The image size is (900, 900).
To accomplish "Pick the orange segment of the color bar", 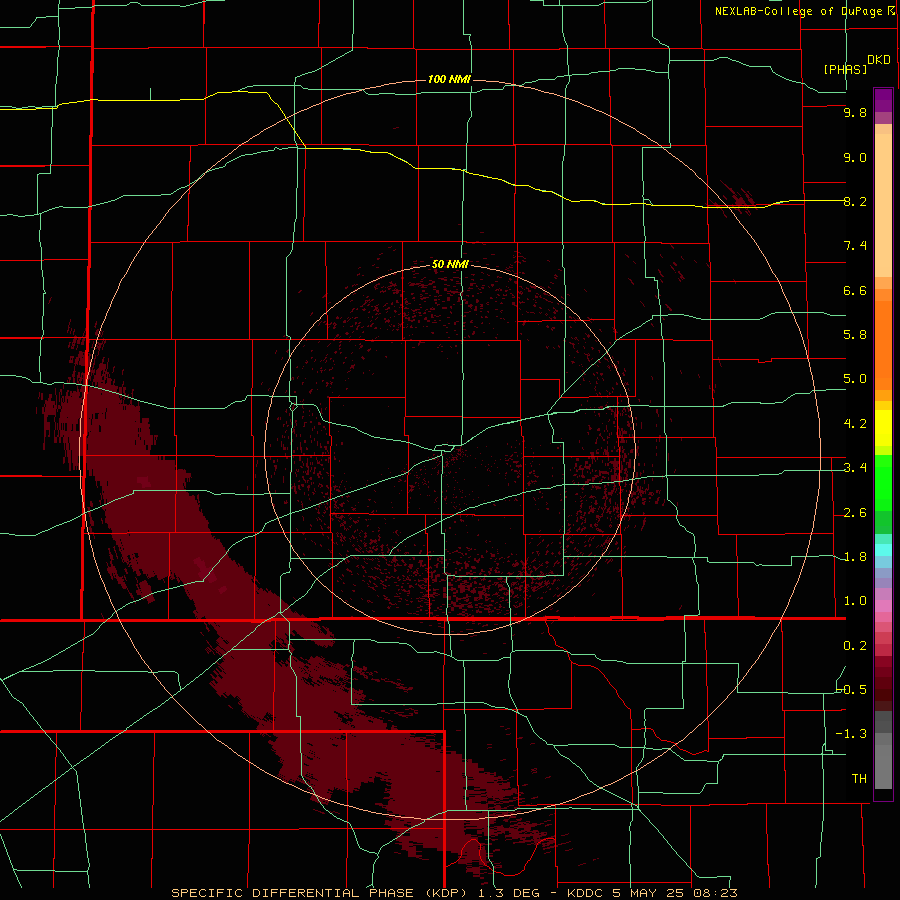I will [x=883, y=345].
